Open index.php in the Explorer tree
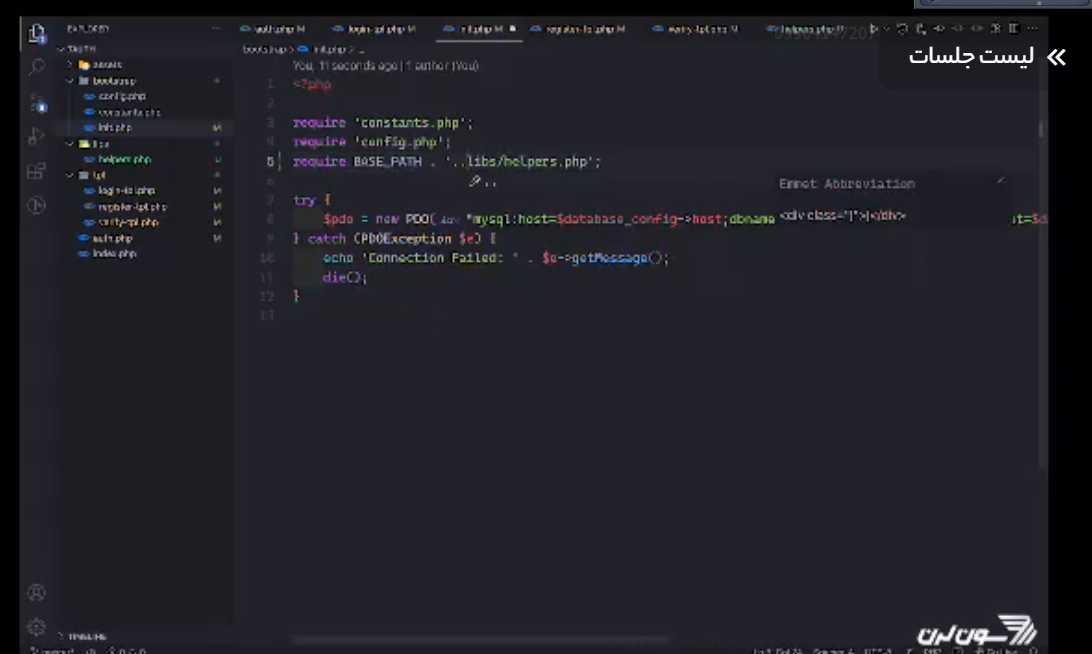This screenshot has width=1092, height=654. coord(114,254)
